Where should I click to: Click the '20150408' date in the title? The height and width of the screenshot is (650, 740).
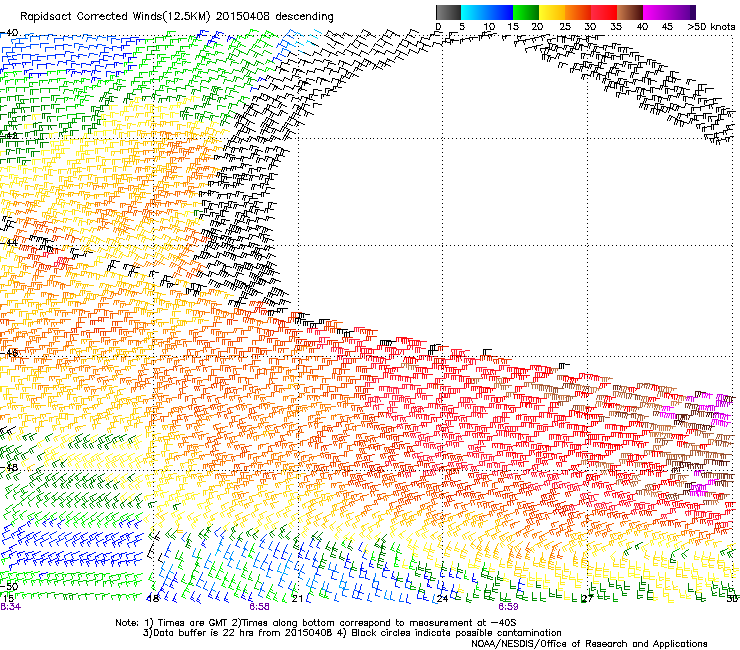243,17
